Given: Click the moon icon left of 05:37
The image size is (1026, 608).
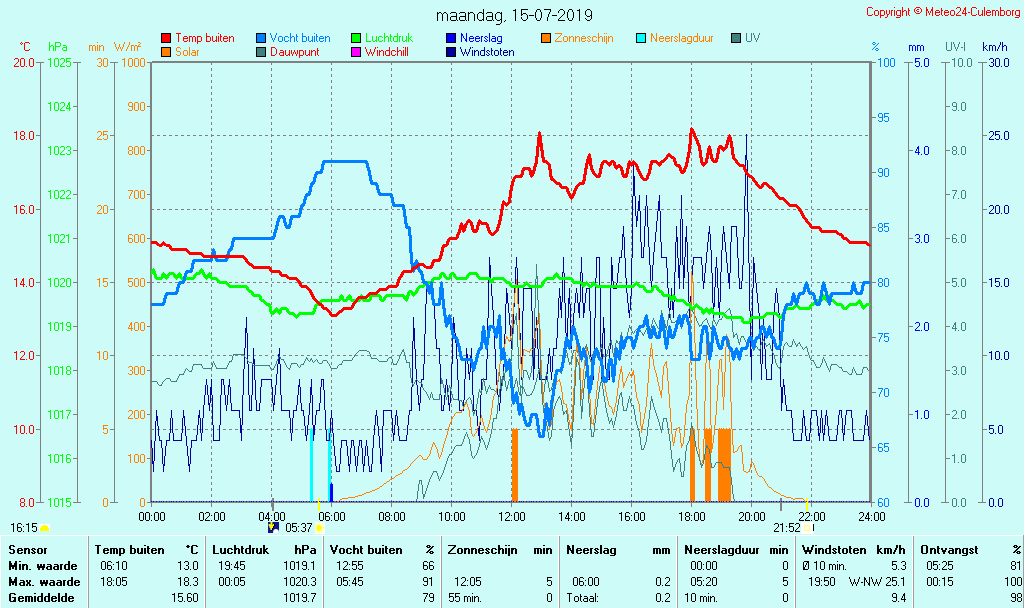Looking at the screenshot, I should (x=275, y=527).
